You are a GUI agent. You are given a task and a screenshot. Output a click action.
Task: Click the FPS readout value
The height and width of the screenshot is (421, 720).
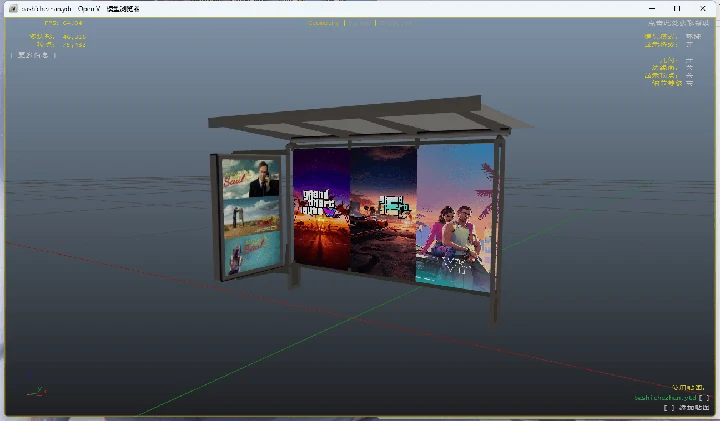[73, 22]
